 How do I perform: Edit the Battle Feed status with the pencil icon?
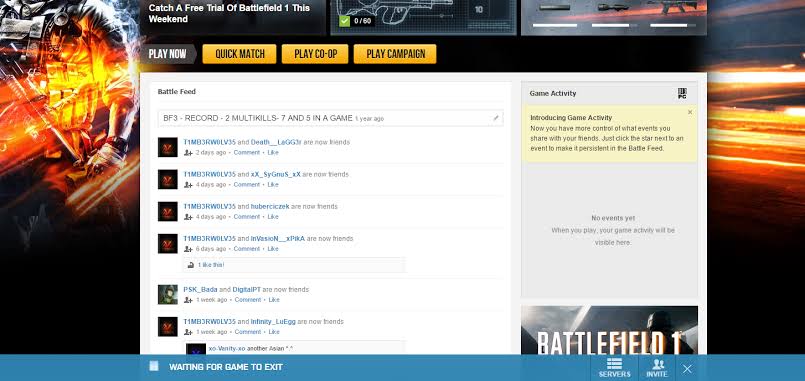[495, 118]
